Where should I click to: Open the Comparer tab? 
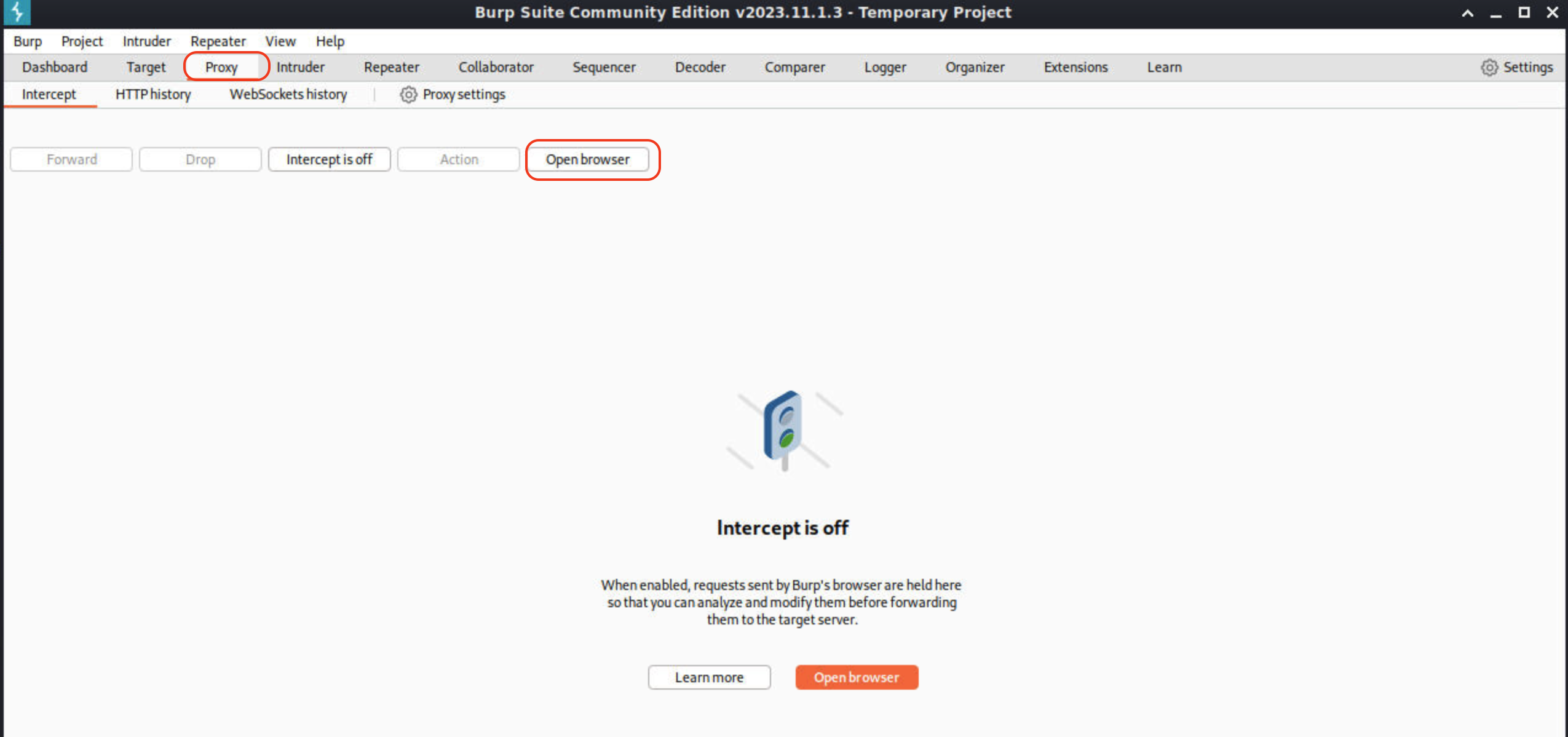click(x=794, y=67)
